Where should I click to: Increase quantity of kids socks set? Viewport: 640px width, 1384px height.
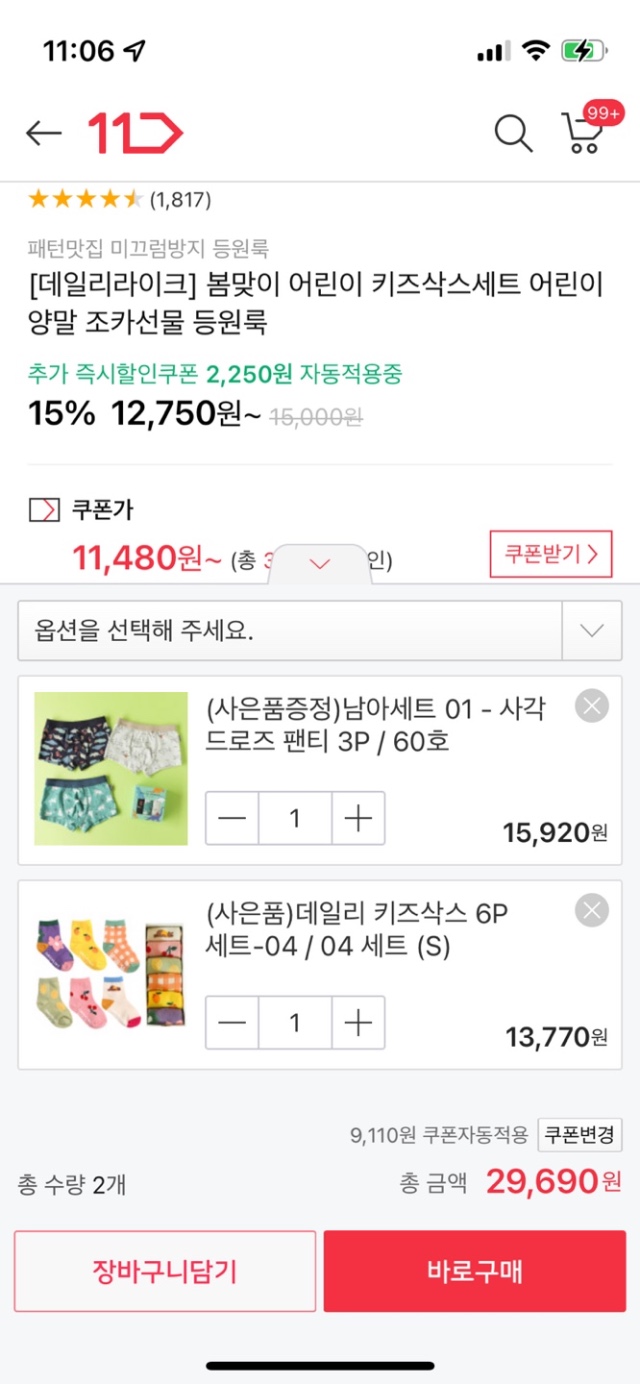coord(358,1022)
